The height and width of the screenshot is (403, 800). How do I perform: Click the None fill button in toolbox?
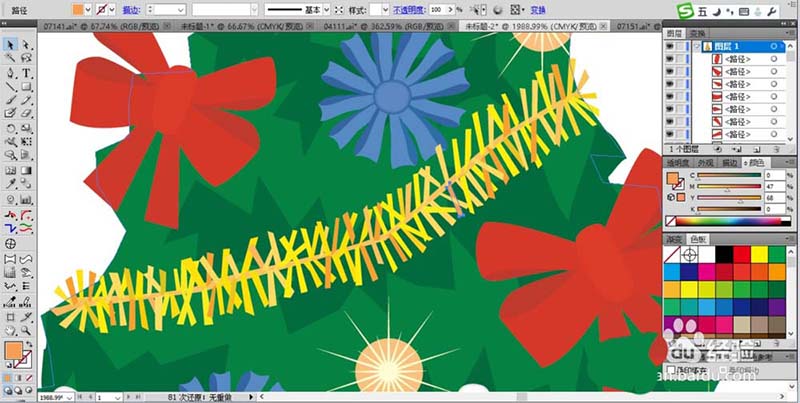[x=29, y=377]
